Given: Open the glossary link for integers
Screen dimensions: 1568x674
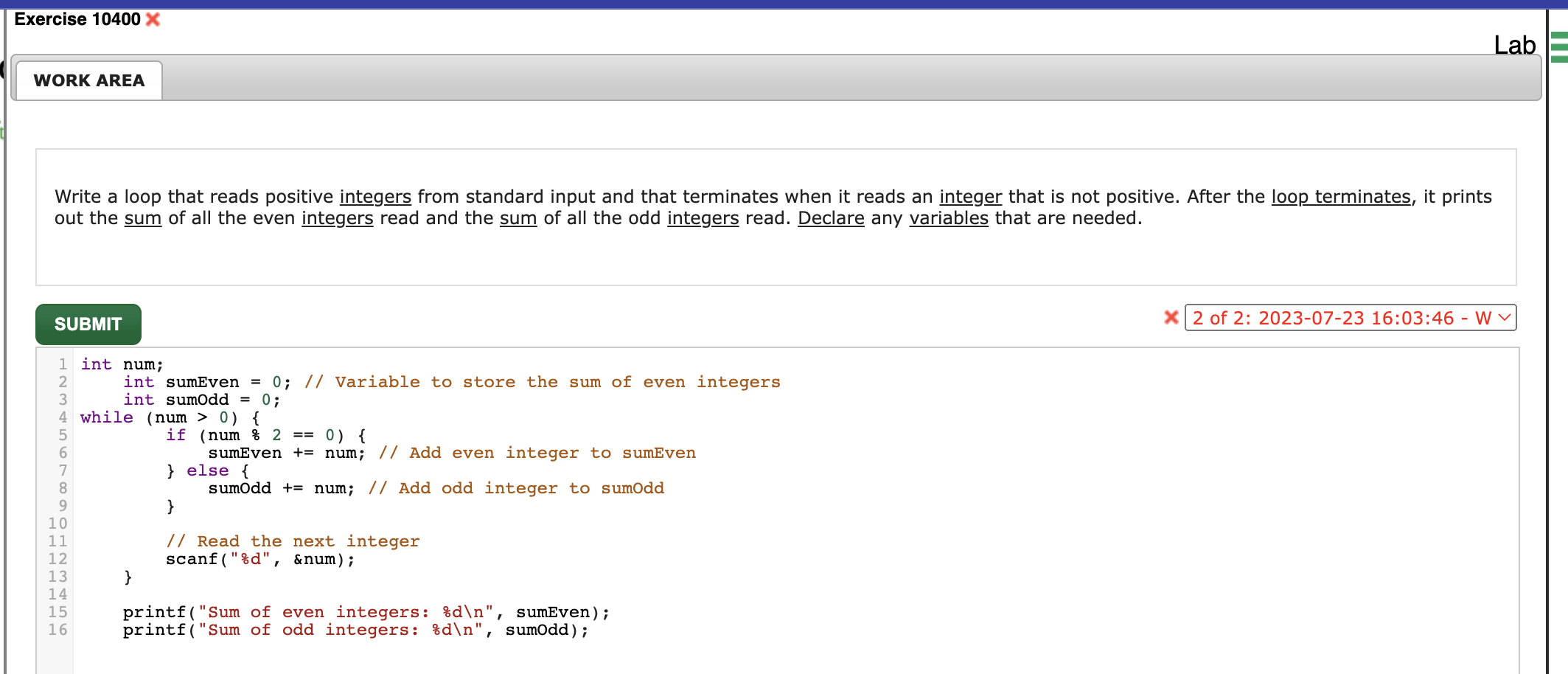Looking at the screenshot, I should [375, 196].
